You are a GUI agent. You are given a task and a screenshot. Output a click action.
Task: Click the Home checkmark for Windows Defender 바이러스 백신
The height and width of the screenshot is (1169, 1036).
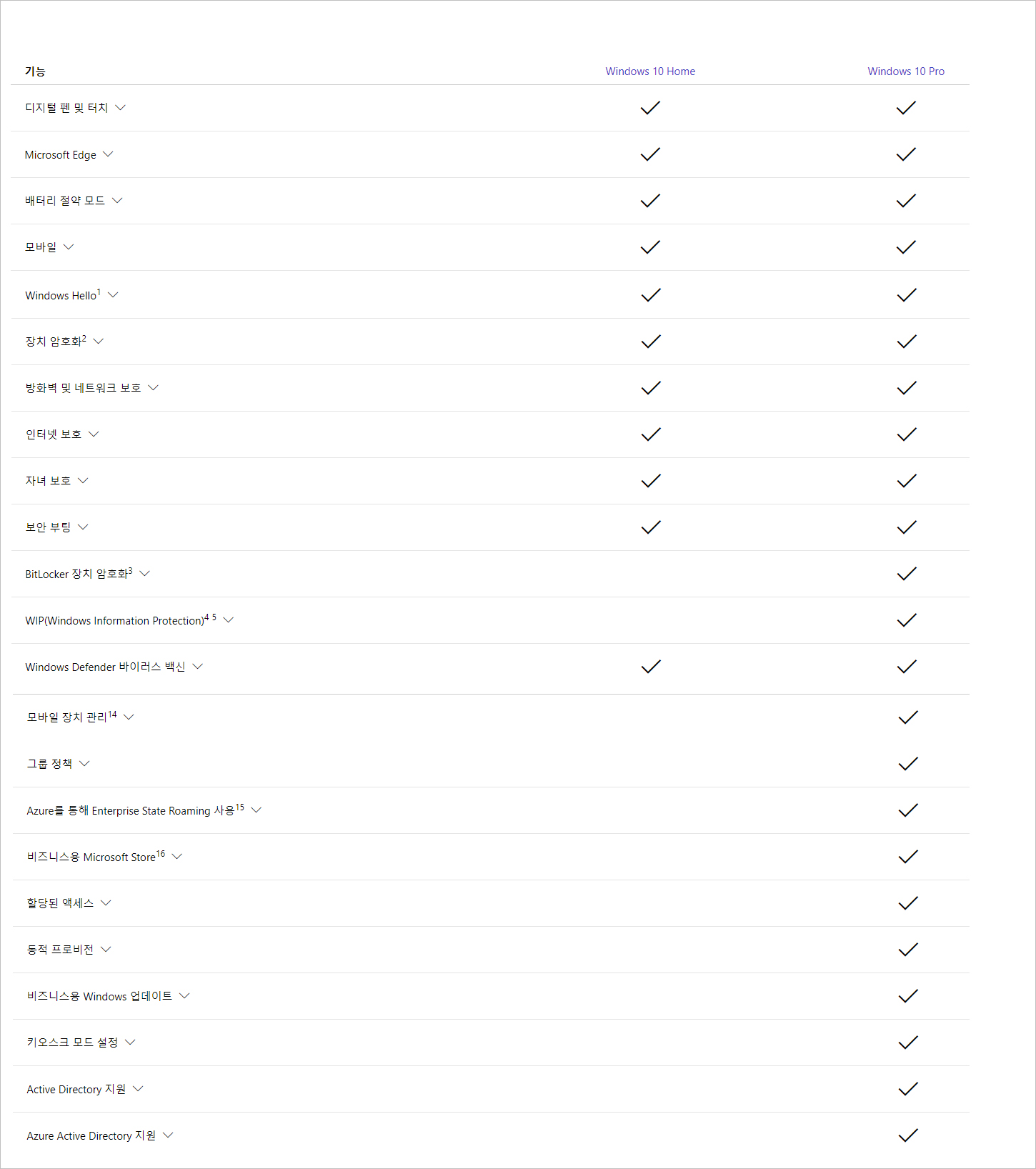click(x=651, y=667)
